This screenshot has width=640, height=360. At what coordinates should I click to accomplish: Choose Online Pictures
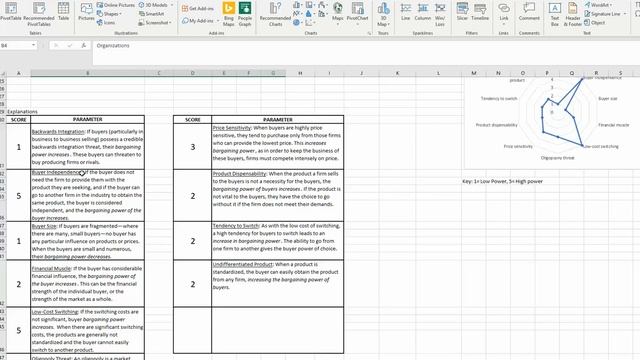click(x=116, y=5)
